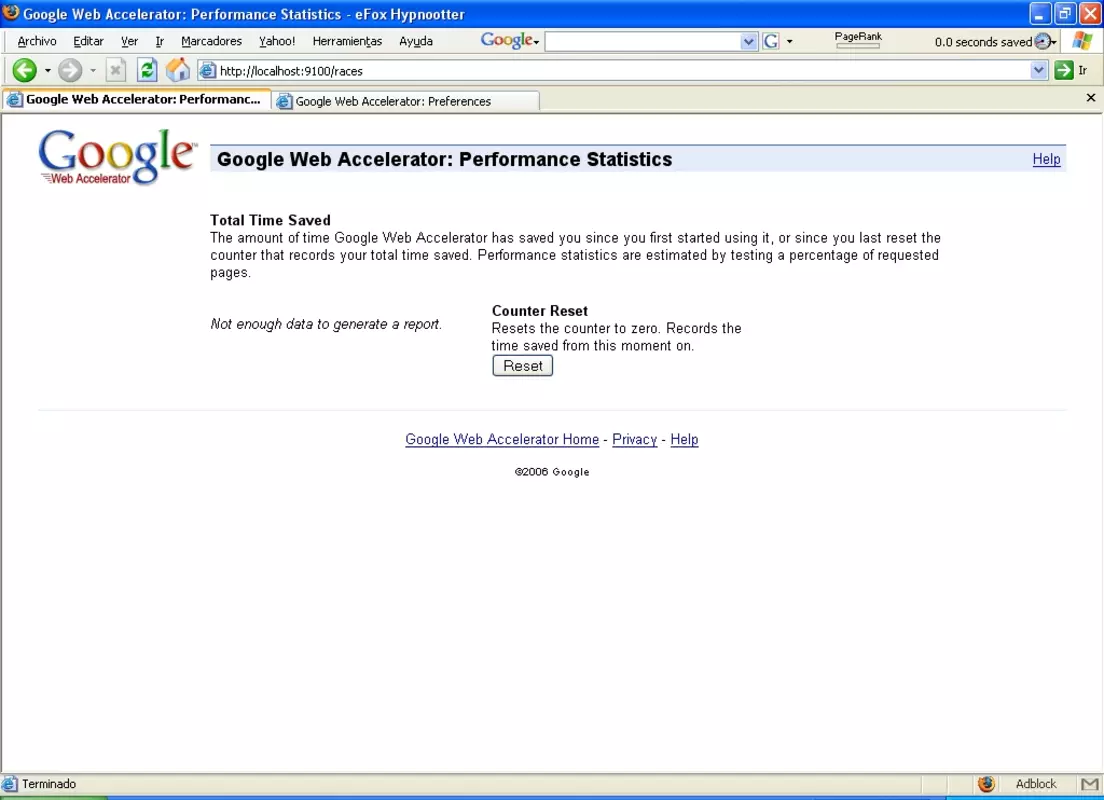Open the Herramientas menu
The width and height of the screenshot is (1104, 800).
(x=347, y=41)
